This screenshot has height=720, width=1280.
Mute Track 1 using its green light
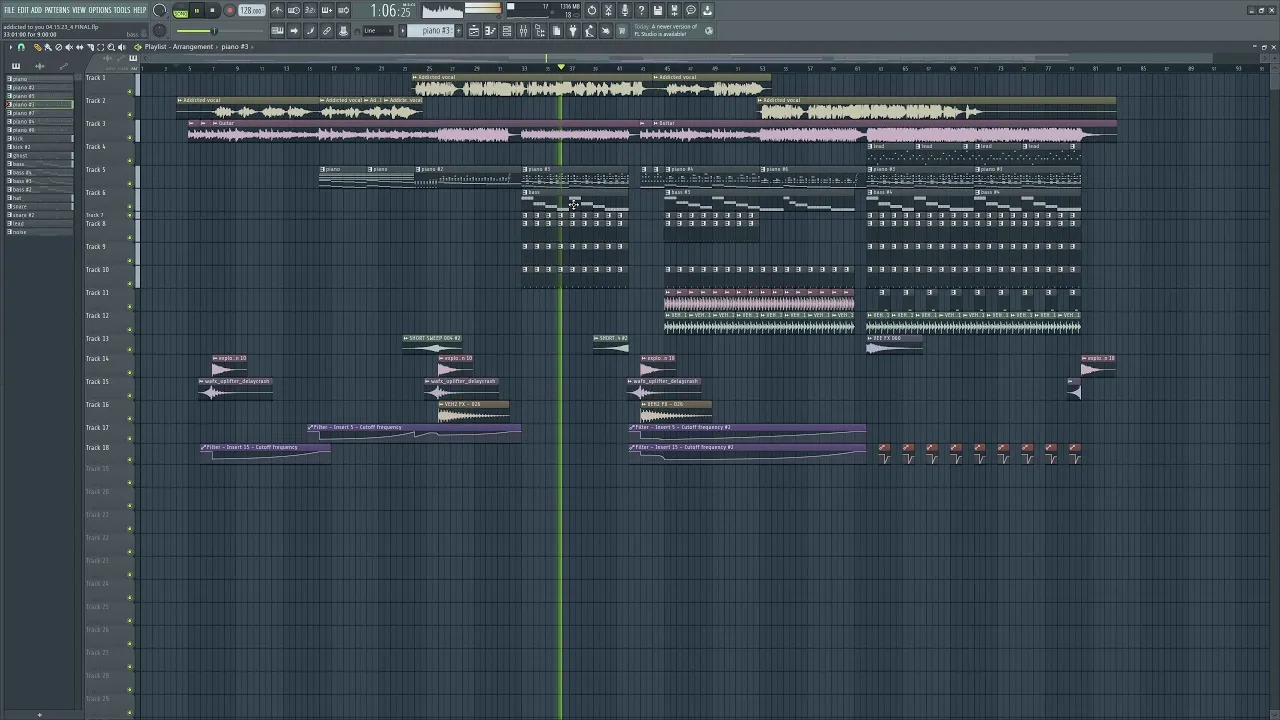coord(130,91)
